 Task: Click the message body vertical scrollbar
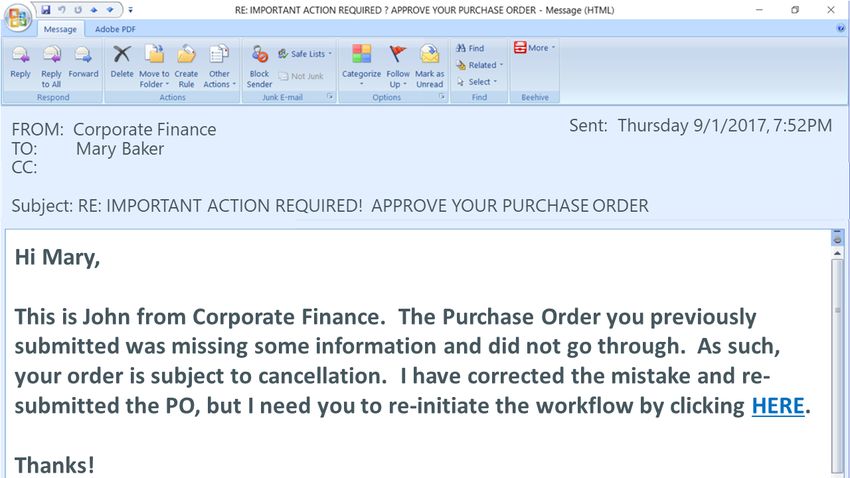838,363
